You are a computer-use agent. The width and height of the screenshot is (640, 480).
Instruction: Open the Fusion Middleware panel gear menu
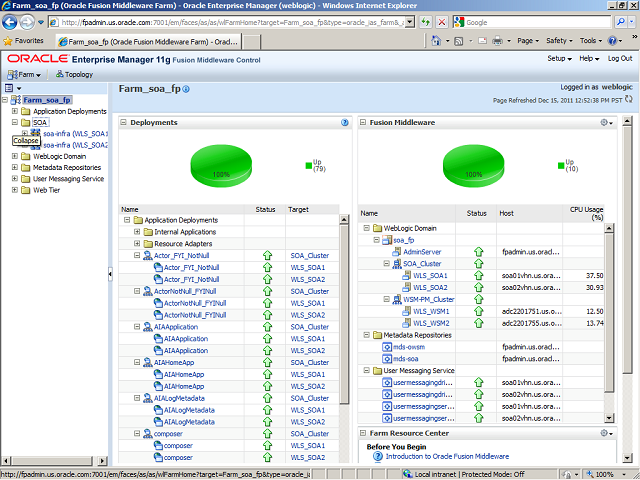click(x=606, y=123)
